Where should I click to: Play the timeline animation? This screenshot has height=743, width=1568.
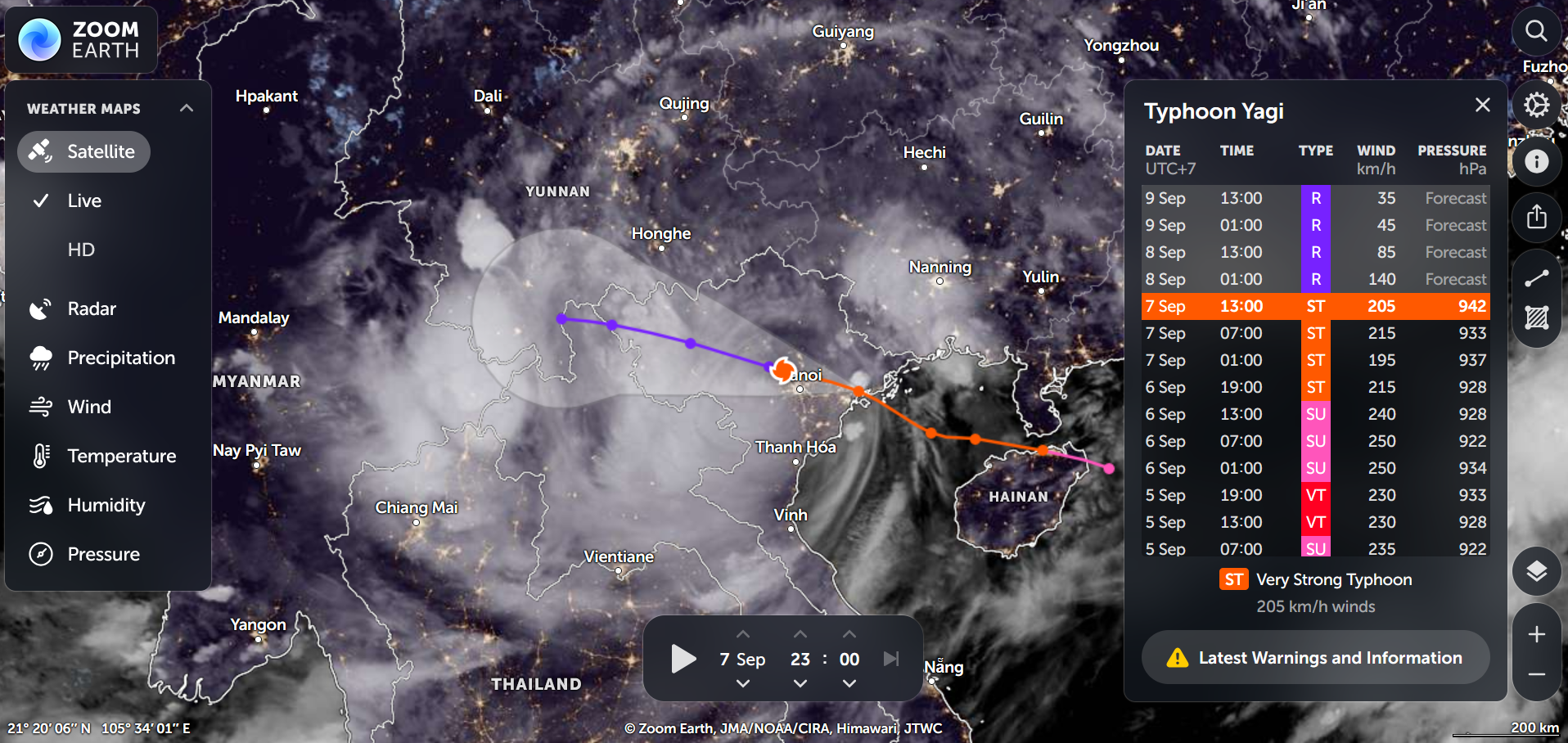tap(683, 659)
